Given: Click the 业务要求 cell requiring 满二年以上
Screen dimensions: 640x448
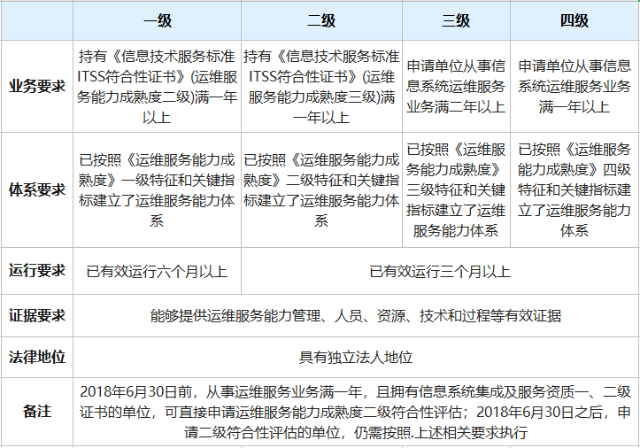Looking at the screenshot, I should click(455, 86).
